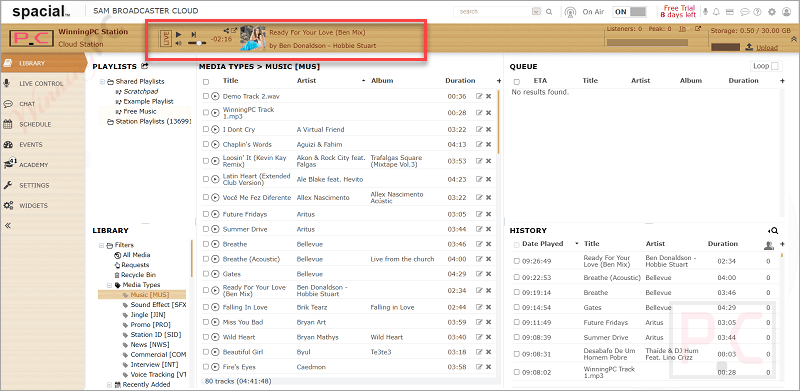The image size is (800, 391).
Task: Expand the Recently Added tree node
Action: 110,385
